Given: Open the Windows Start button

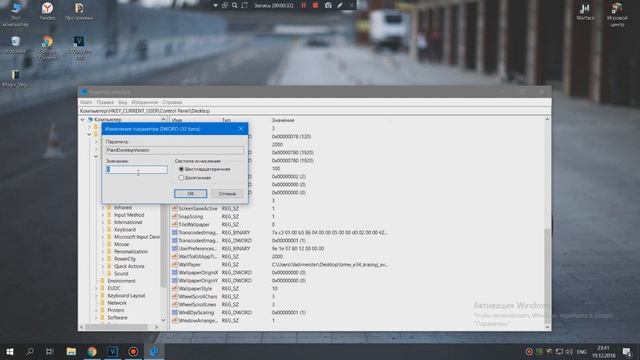Looking at the screenshot, I should [x=10, y=351].
